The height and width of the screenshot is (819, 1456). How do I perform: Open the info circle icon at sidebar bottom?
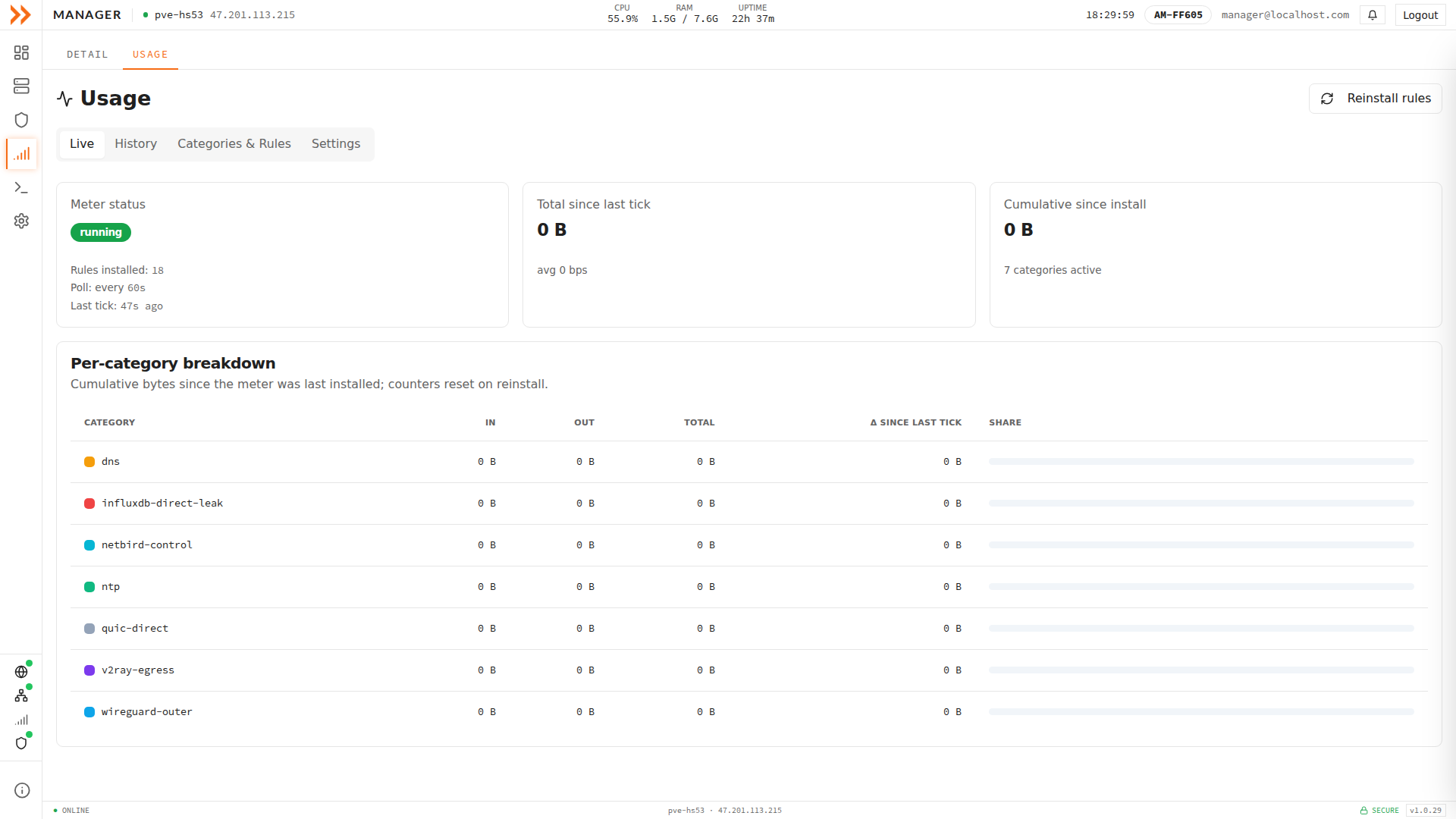point(22,790)
